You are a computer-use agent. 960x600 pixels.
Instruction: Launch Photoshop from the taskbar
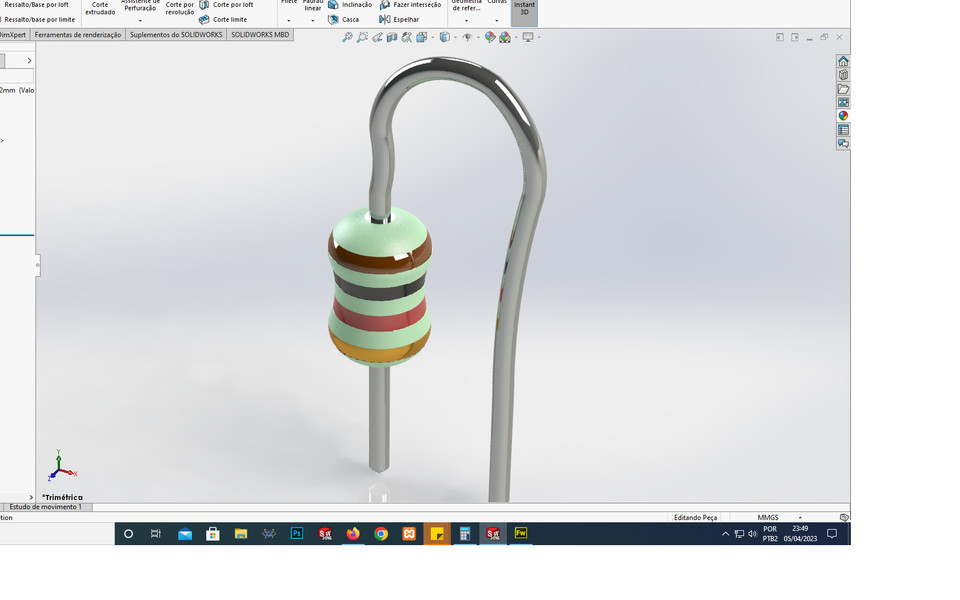(x=297, y=533)
